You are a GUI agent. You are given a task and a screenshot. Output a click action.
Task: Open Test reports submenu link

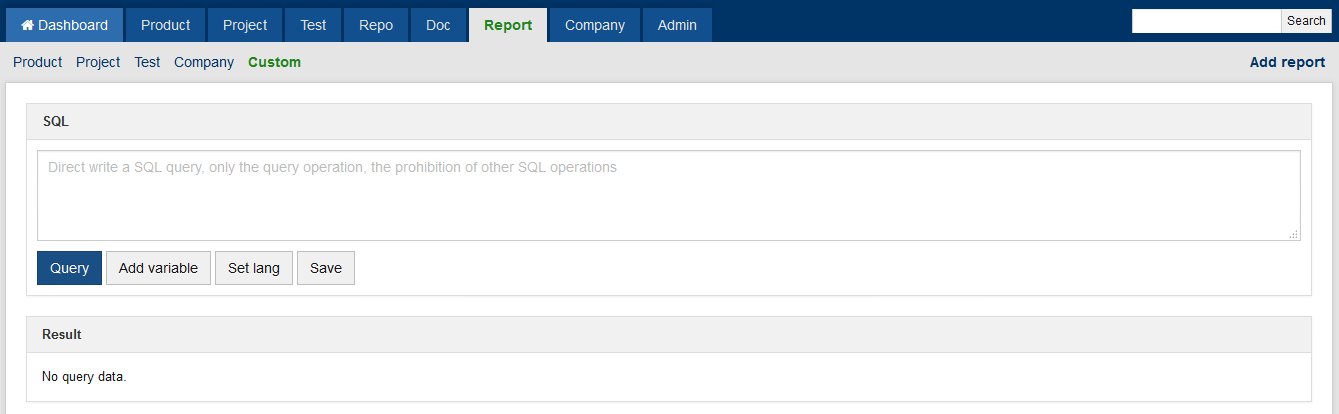click(x=147, y=62)
